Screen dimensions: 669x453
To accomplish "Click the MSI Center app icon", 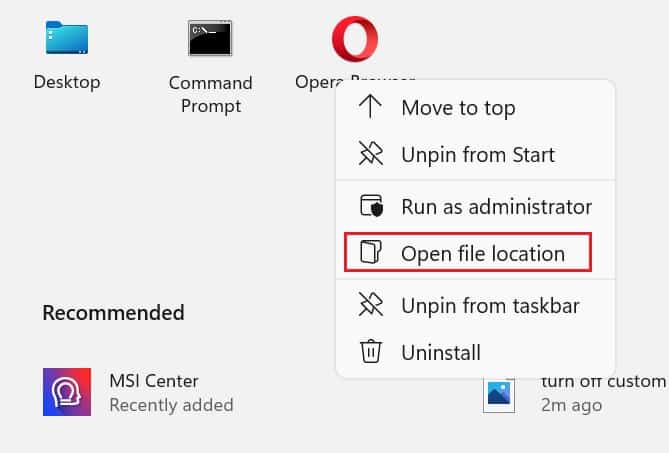I will tap(67, 392).
